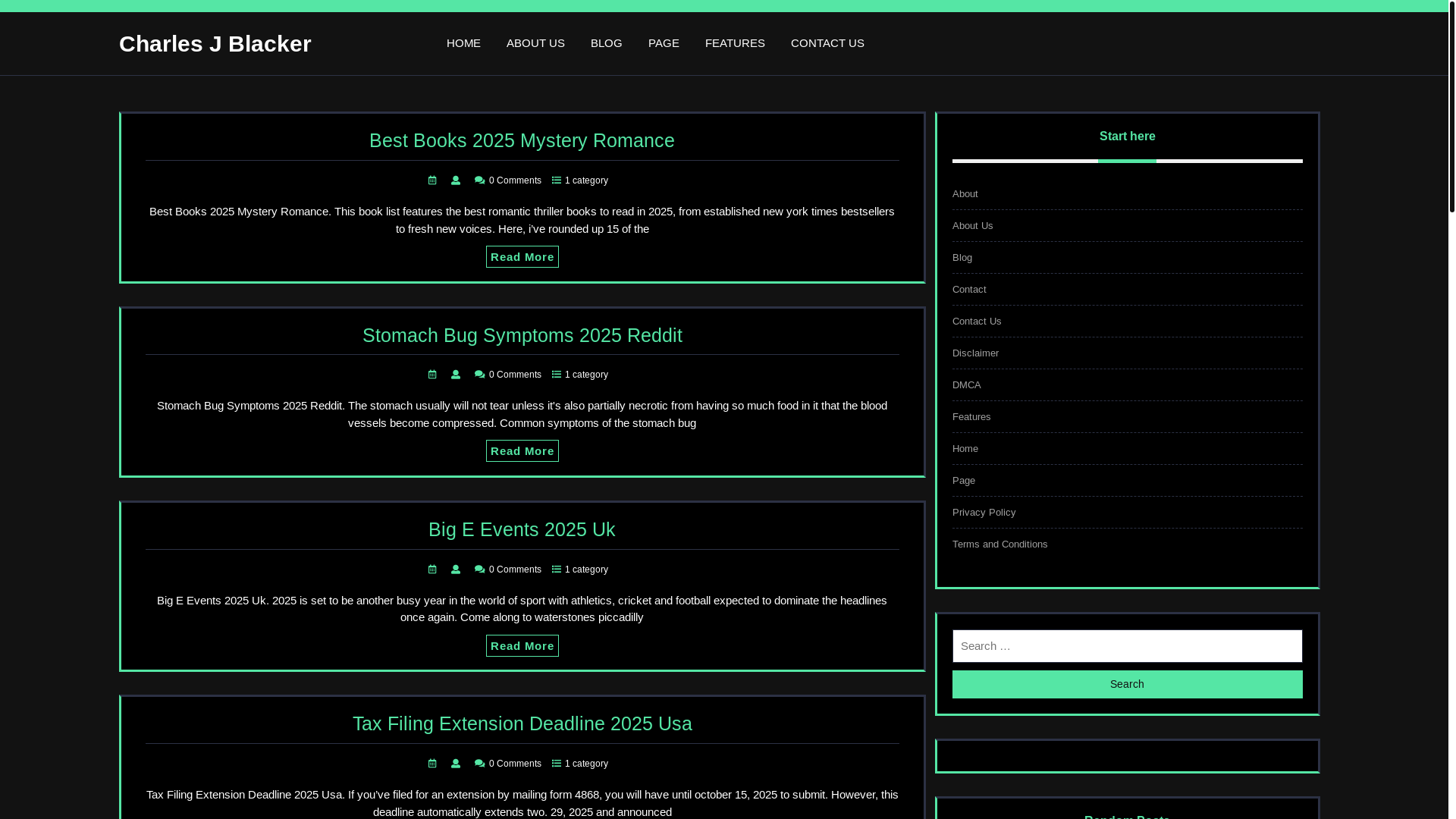Go to BLOG in the top navigation

(607, 43)
